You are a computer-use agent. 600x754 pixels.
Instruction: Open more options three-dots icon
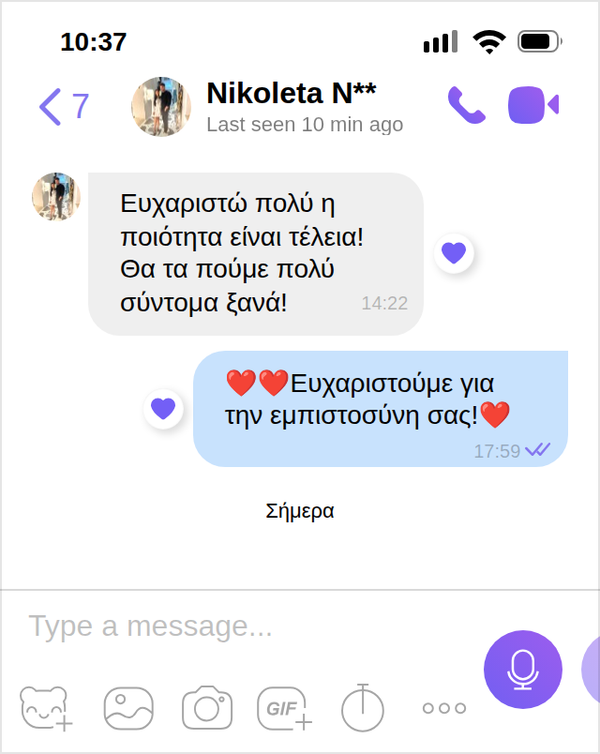coord(444,708)
